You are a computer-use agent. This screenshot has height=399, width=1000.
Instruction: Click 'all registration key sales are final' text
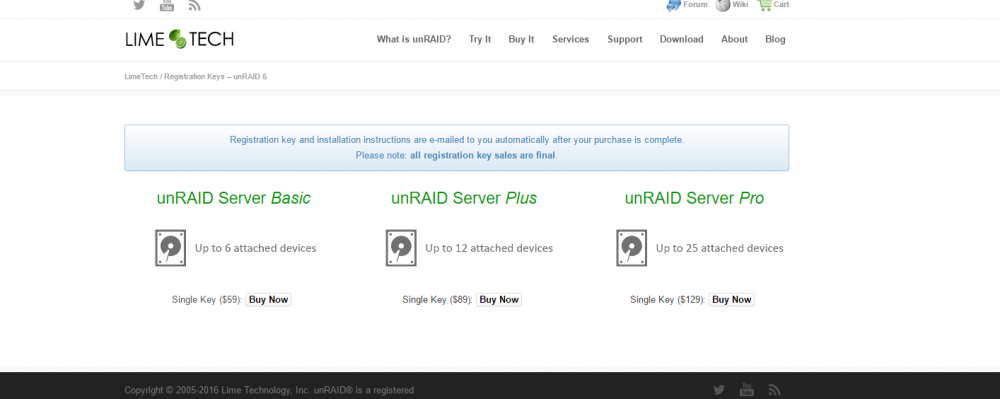point(482,156)
